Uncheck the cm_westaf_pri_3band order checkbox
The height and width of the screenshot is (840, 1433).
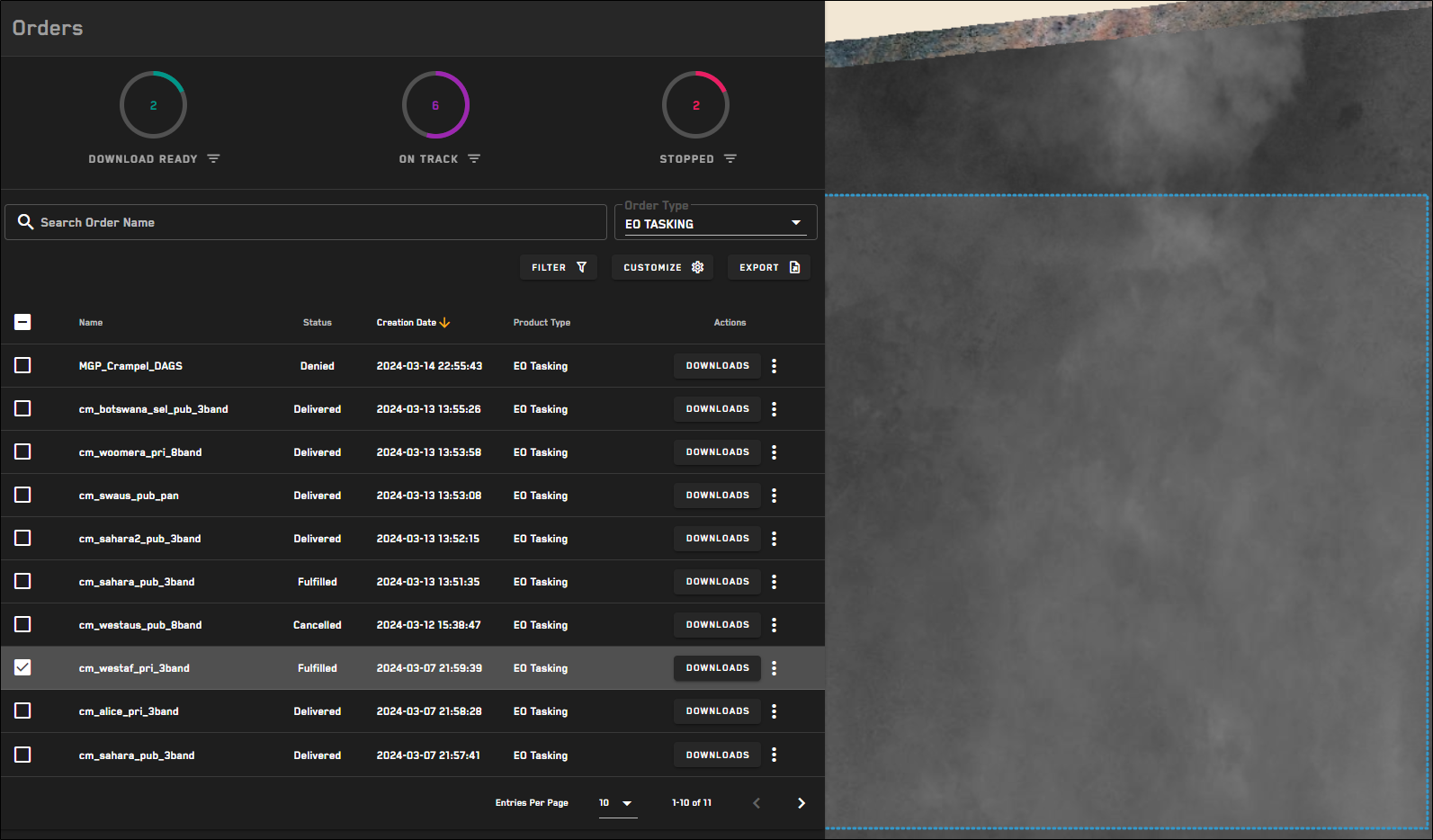[22, 667]
